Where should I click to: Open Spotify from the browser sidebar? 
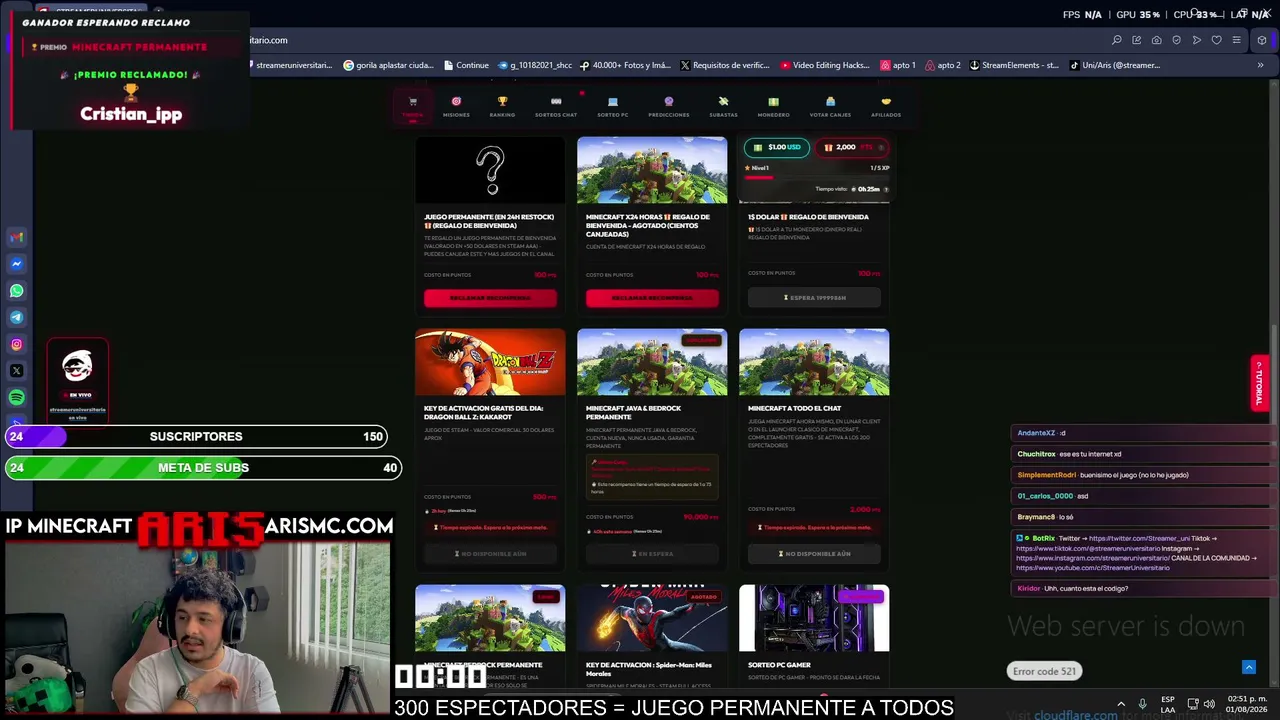point(16,397)
